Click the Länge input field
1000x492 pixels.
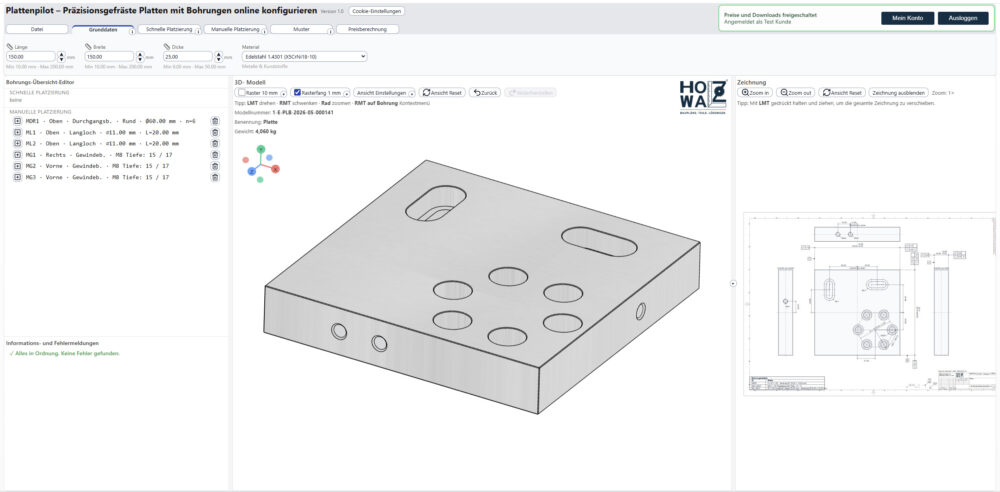click(x=31, y=57)
